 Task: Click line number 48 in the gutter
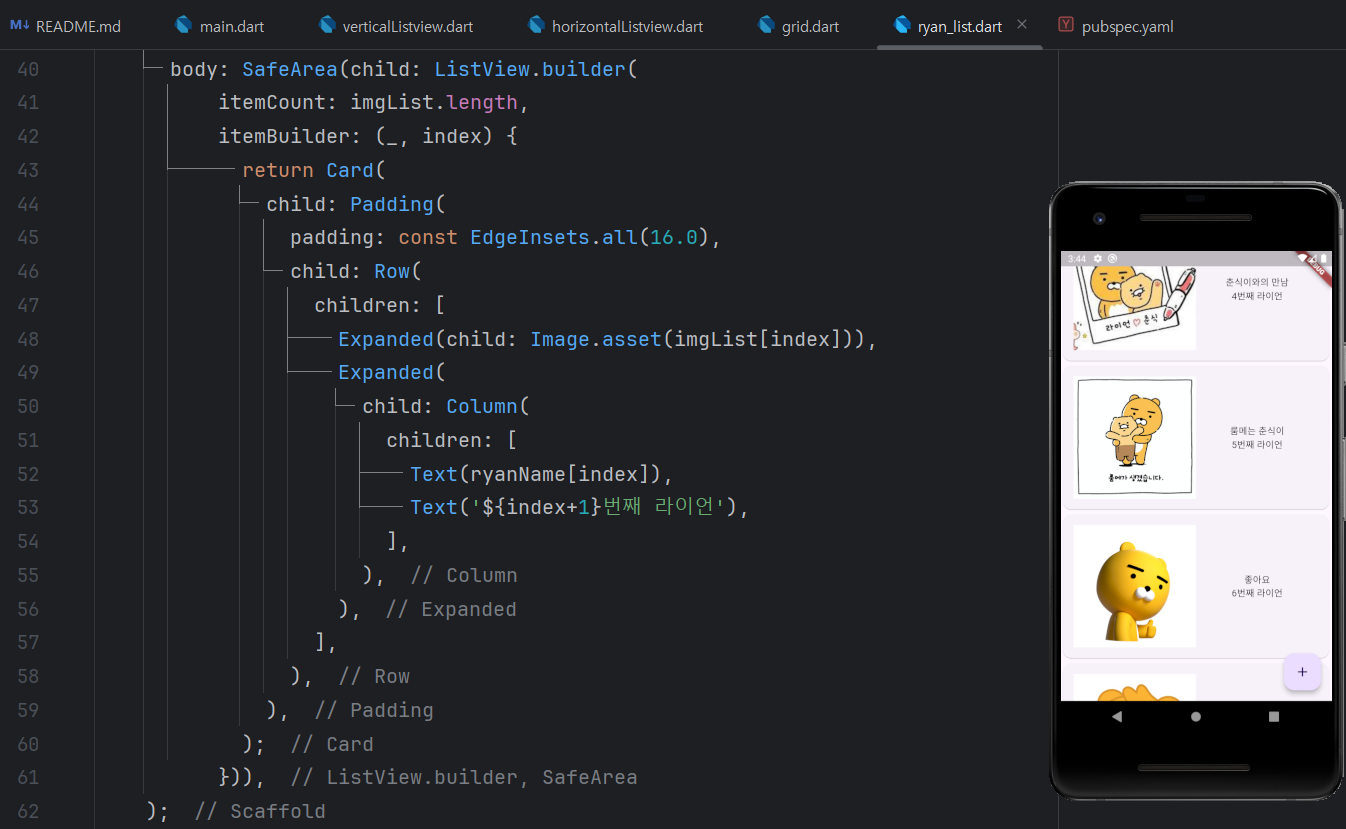pyautogui.click(x=29, y=339)
